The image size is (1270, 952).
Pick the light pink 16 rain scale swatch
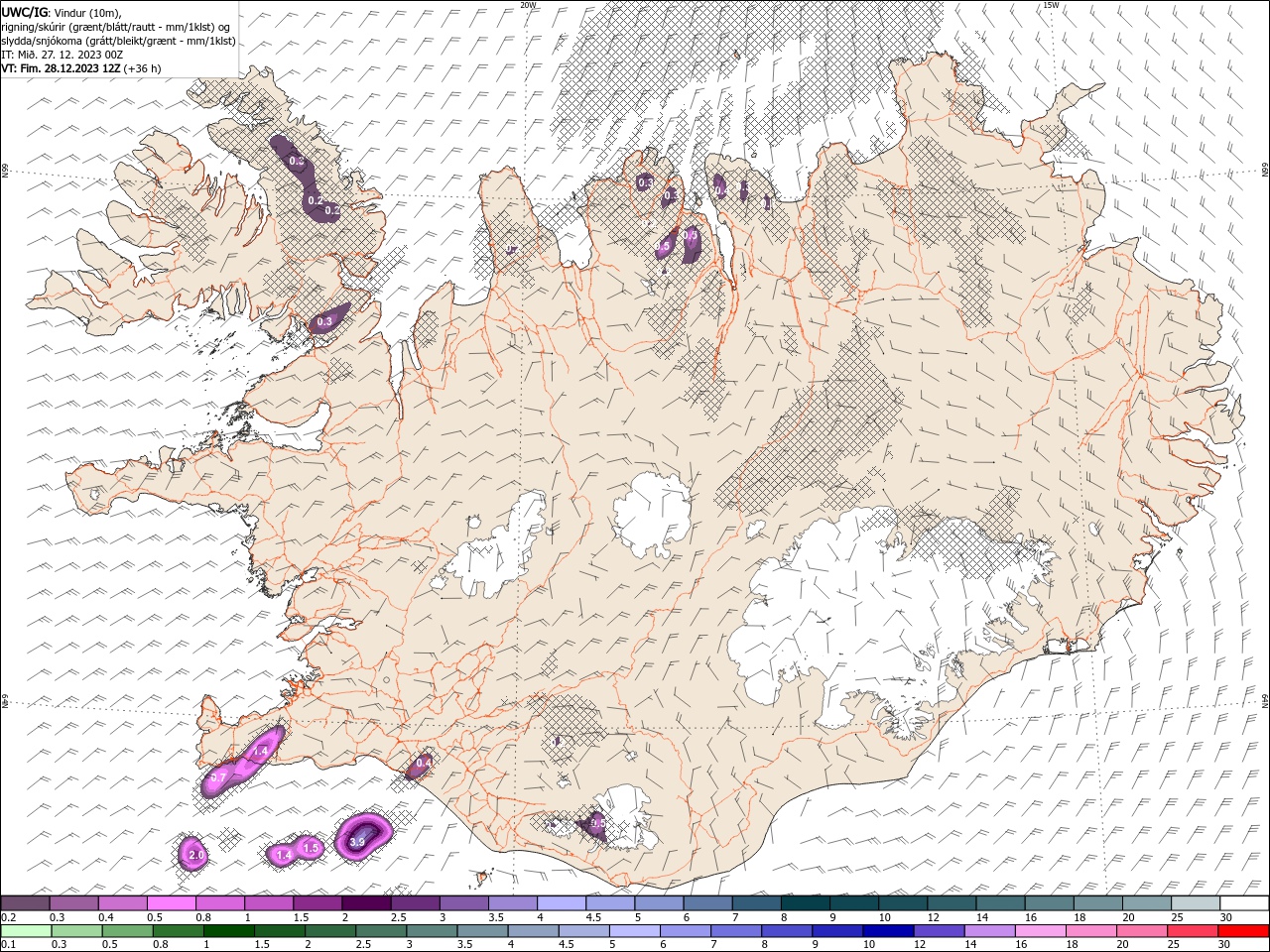(x=1040, y=931)
